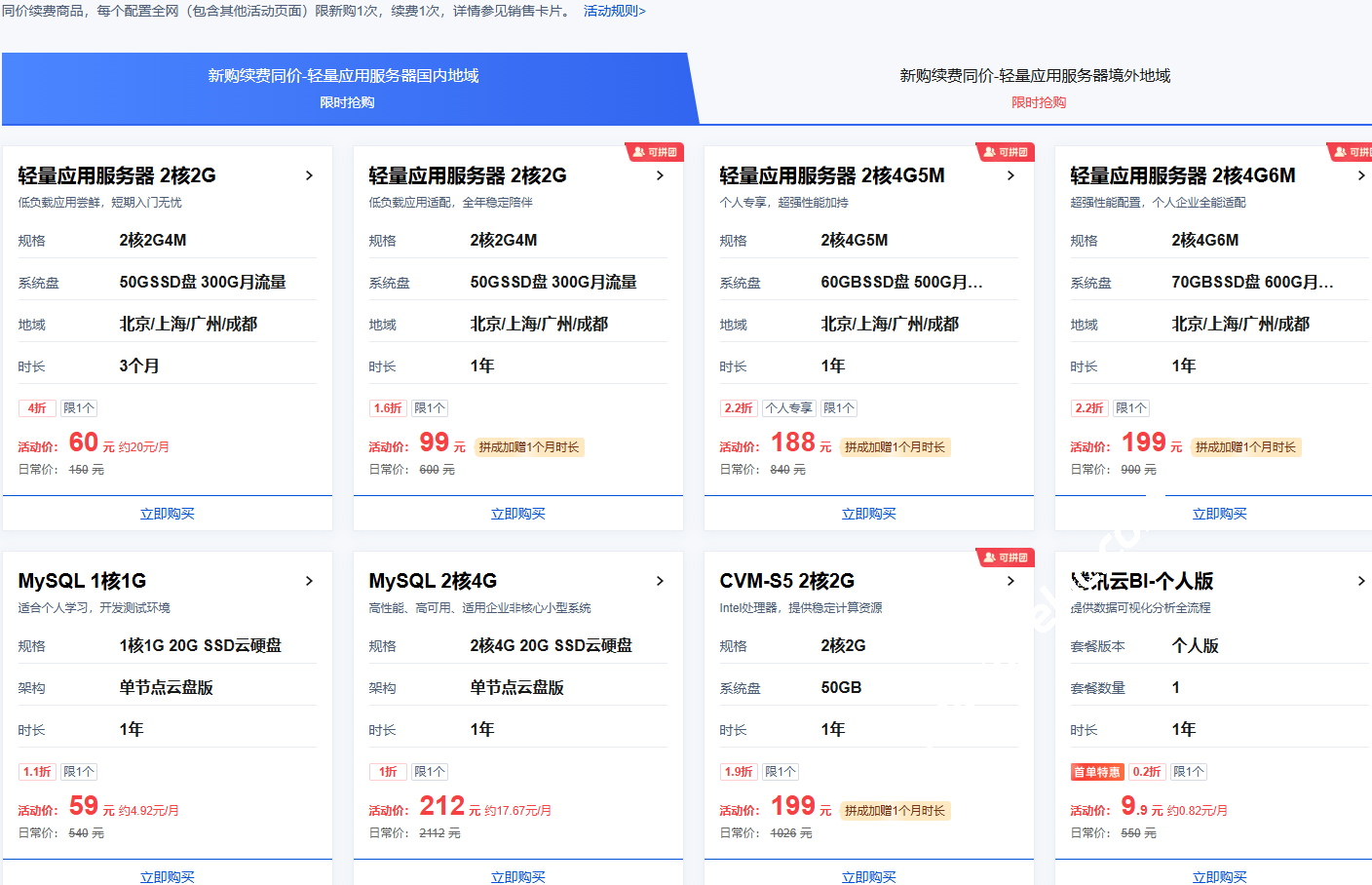
Task: Click 可拼团 badge on the 99元 2核2G card
Action: pos(654,152)
